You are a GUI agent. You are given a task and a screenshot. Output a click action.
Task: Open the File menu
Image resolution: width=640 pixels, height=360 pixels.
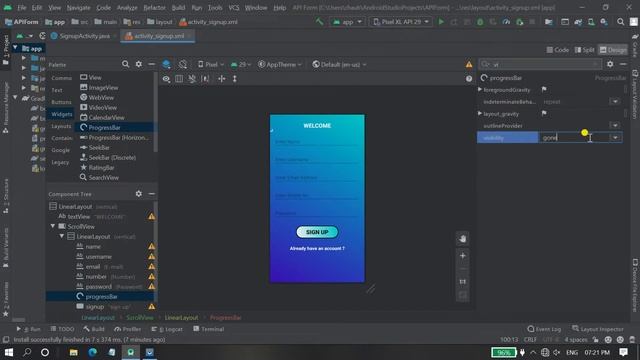[22, 8]
